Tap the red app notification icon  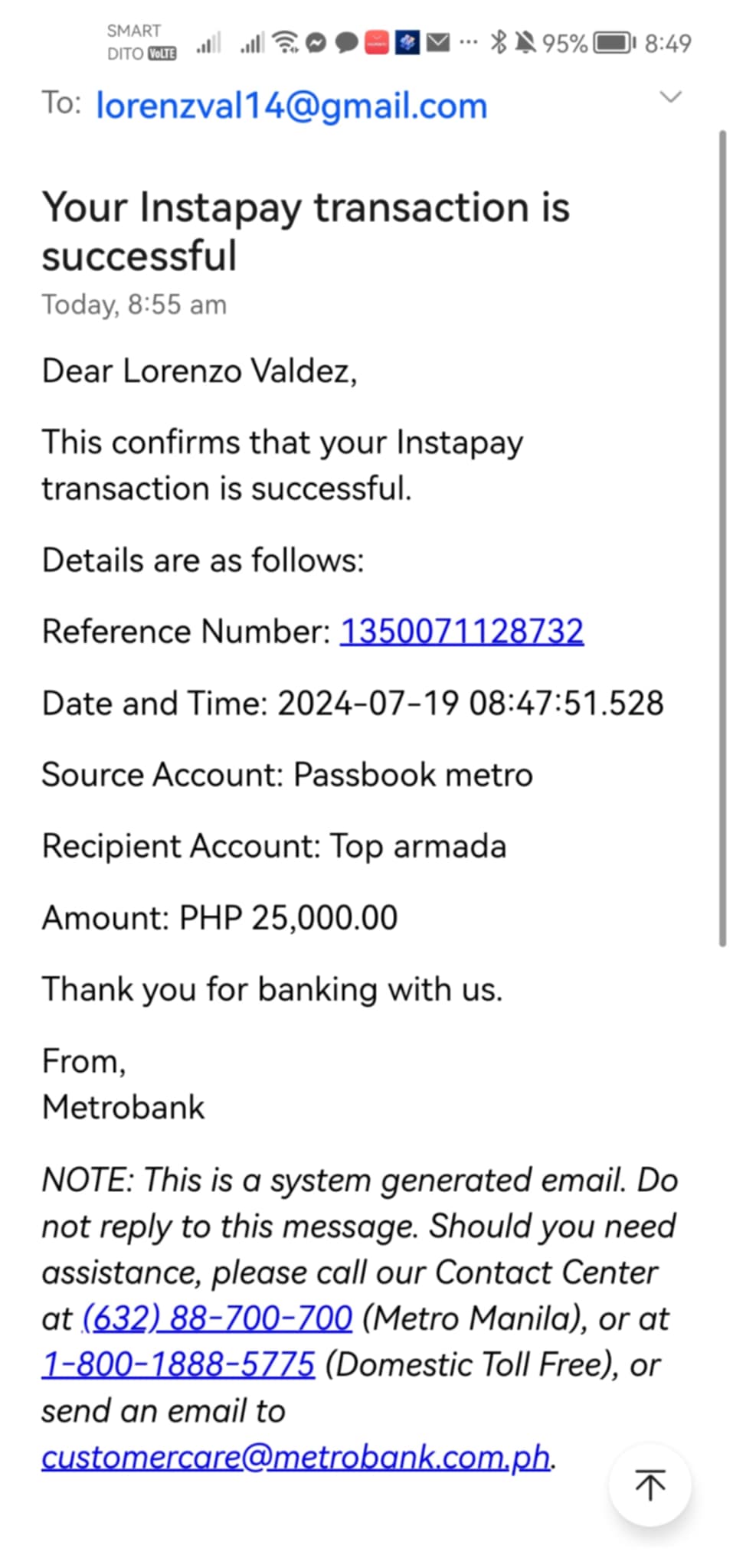pos(376,43)
